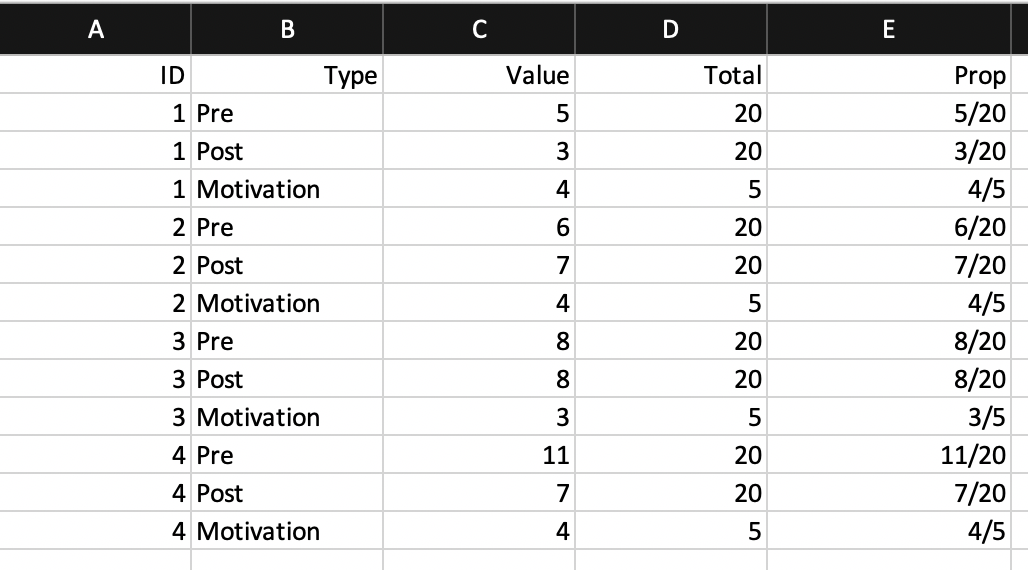Select column D header
The height and width of the screenshot is (570, 1028).
coord(671,30)
